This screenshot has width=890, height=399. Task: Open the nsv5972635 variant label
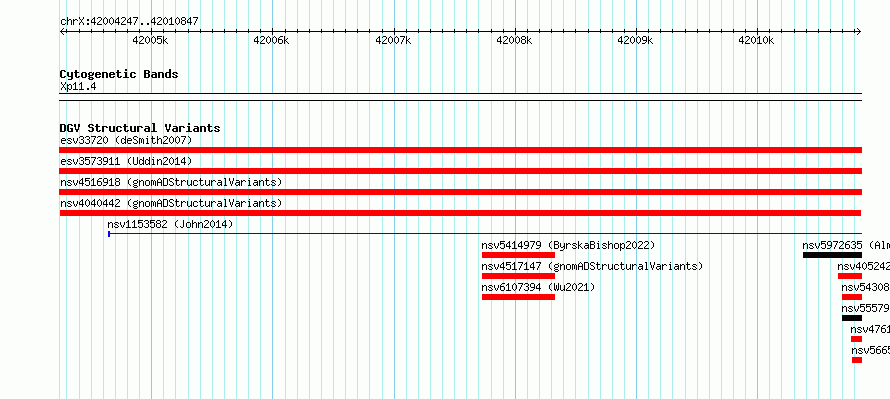(x=846, y=245)
